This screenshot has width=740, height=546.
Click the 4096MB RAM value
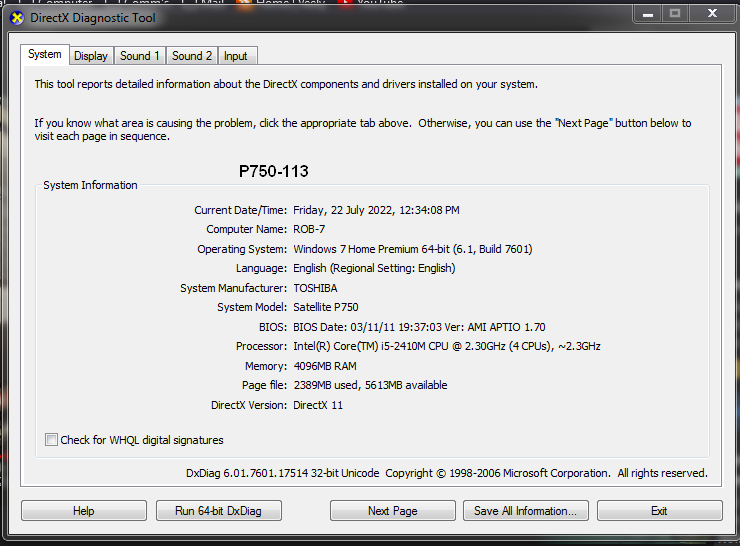[x=325, y=366]
